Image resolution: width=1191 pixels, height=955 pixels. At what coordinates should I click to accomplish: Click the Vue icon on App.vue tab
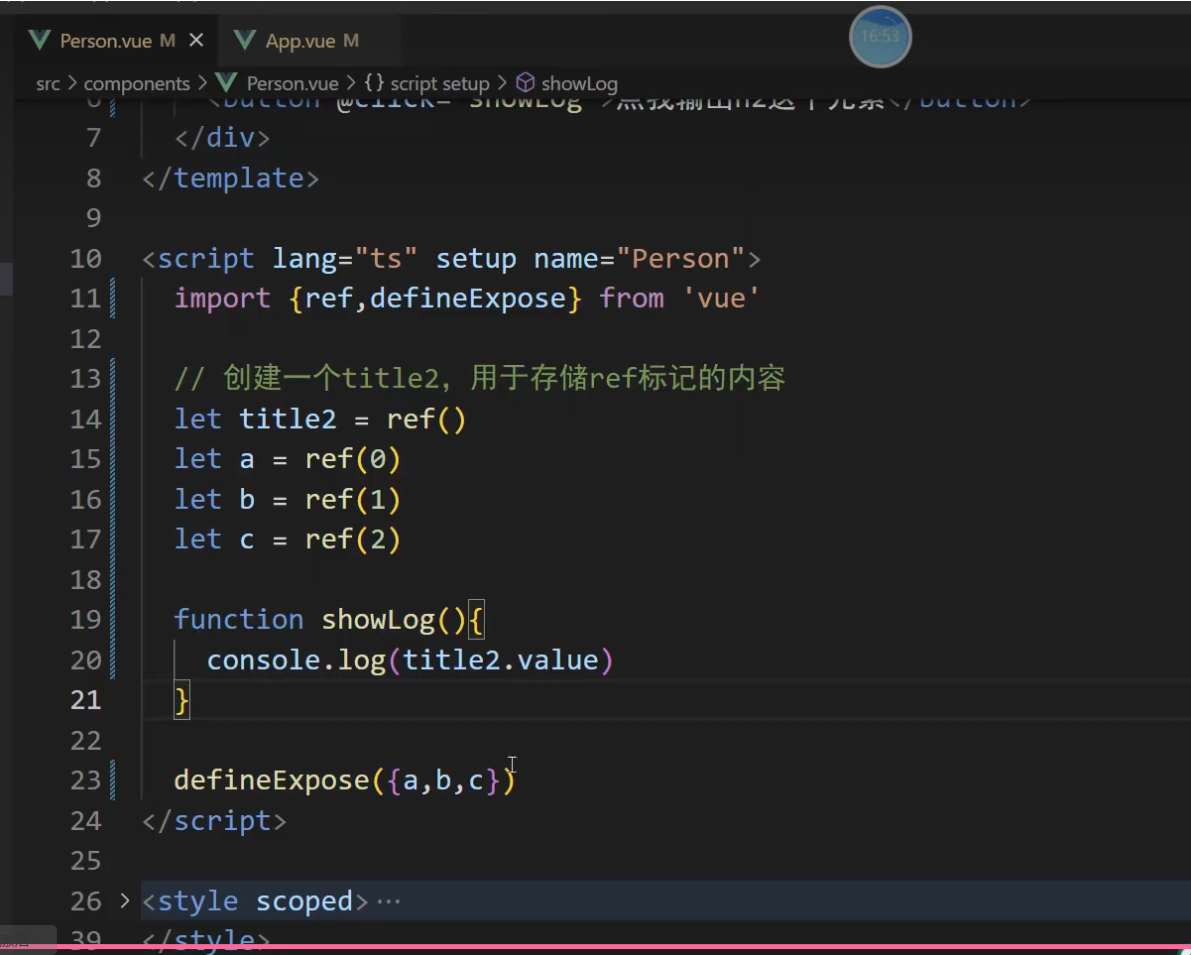(245, 40)
